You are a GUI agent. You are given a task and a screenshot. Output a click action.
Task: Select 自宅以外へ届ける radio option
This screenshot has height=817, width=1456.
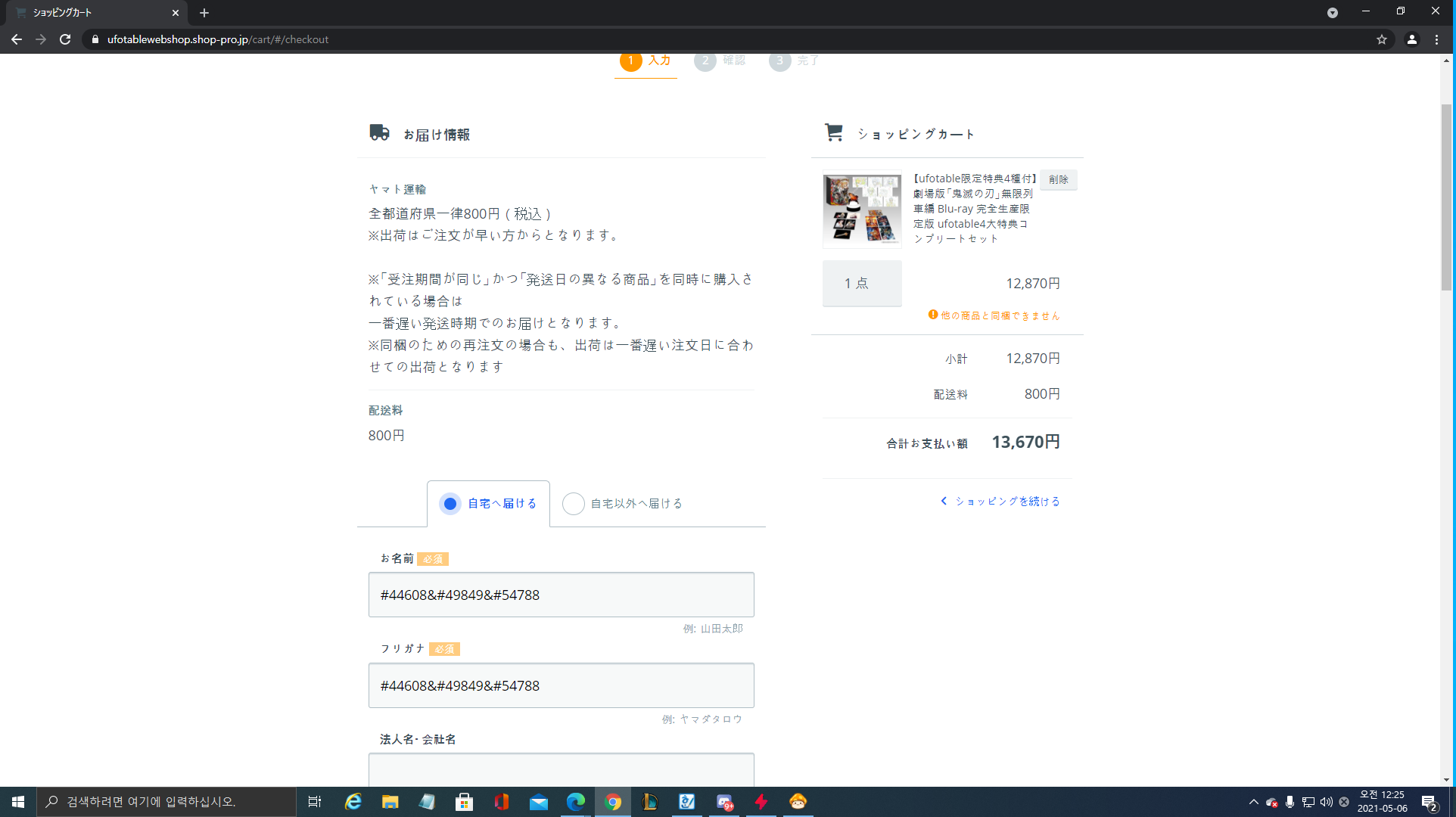coord(574,504)
